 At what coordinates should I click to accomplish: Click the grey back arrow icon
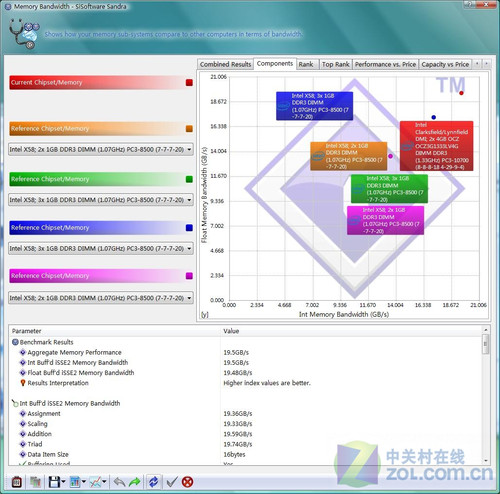[119, 482]
